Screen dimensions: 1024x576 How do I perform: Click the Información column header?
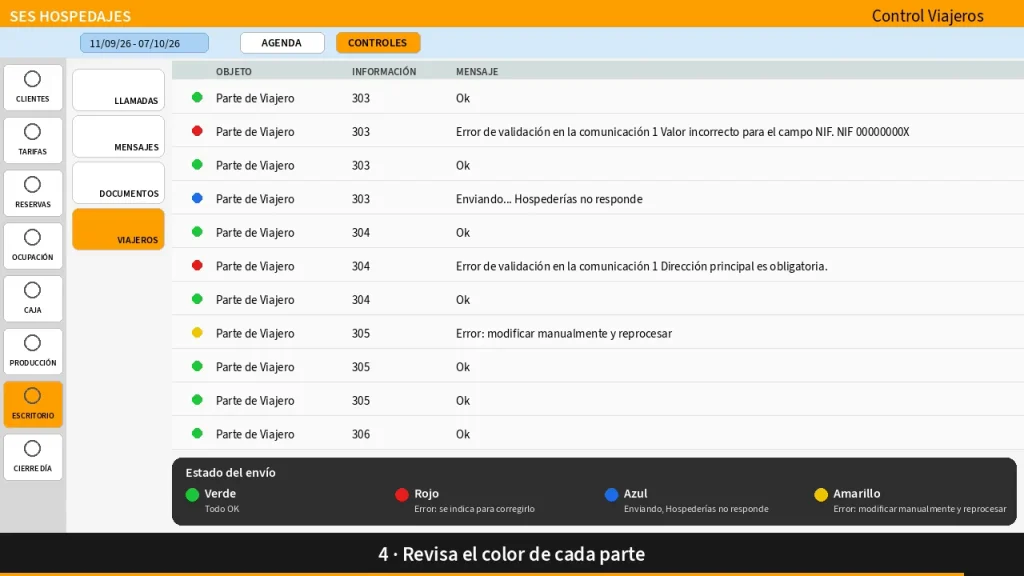point(384,72)
